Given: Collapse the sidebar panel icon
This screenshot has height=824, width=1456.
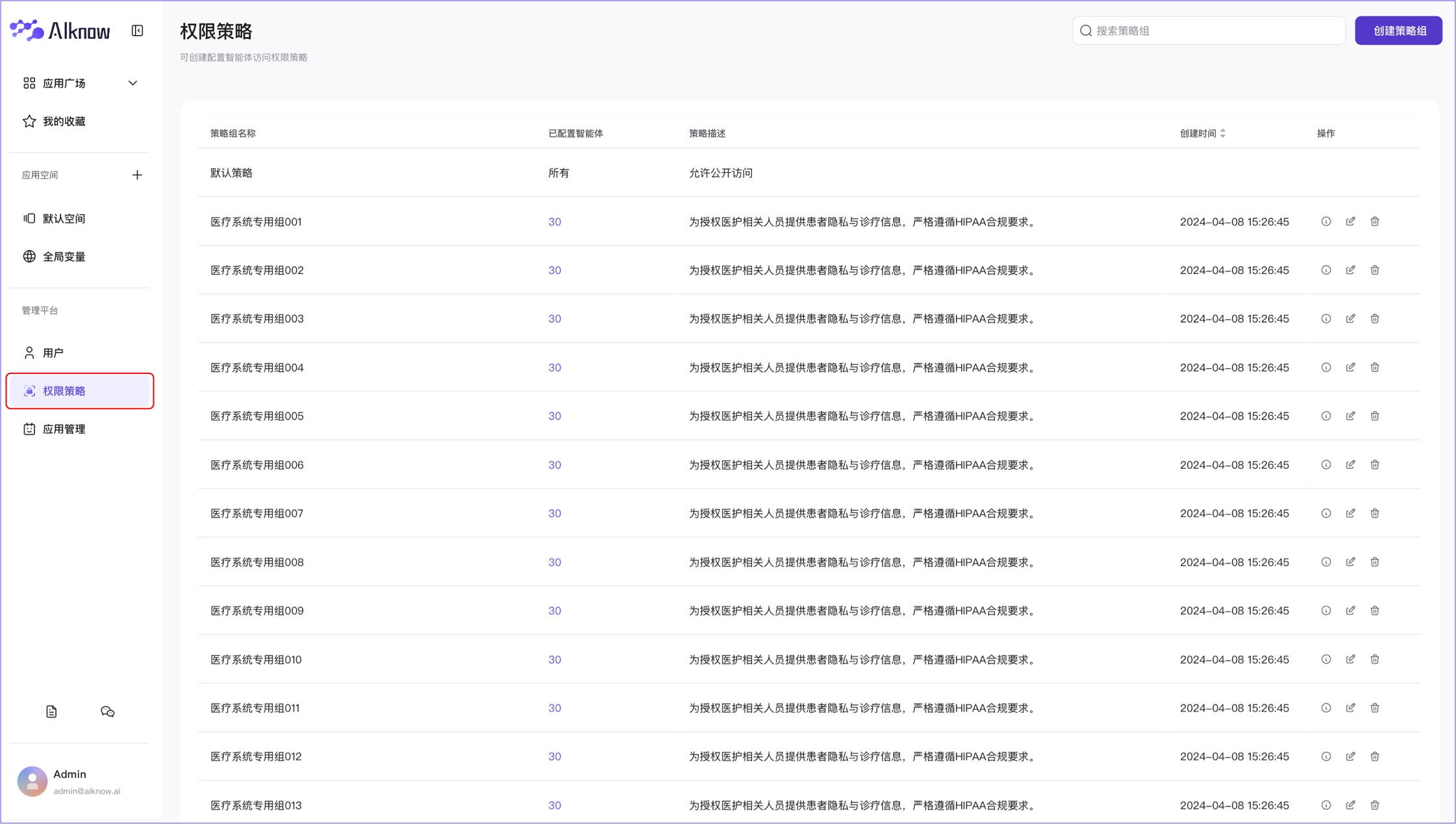Looking at the screenshot, I should click(137, 31).
